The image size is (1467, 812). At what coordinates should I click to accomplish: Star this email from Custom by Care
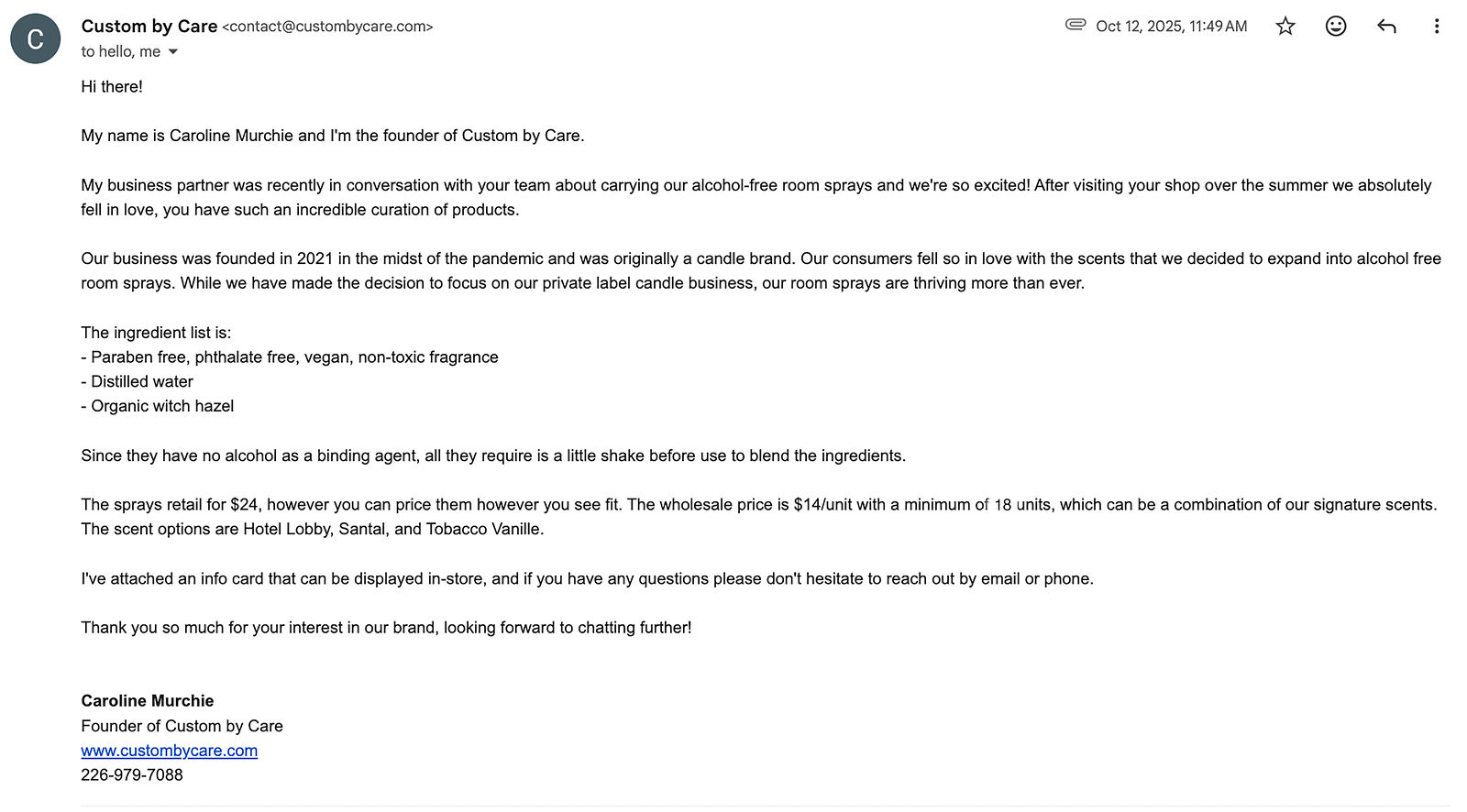(1285, 26)
